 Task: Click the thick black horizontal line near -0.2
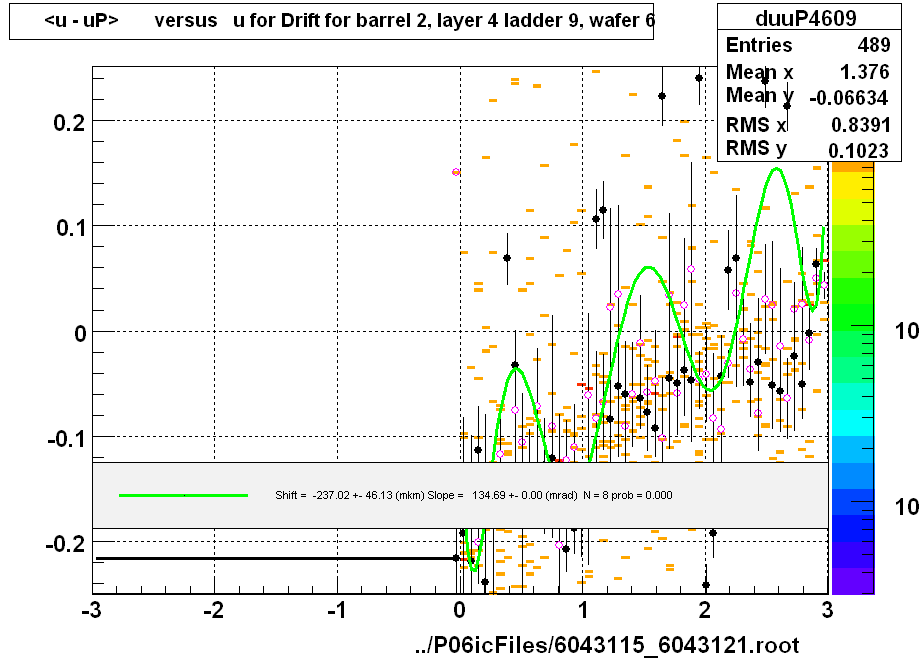pyautogui.click(x=275, y=558)
